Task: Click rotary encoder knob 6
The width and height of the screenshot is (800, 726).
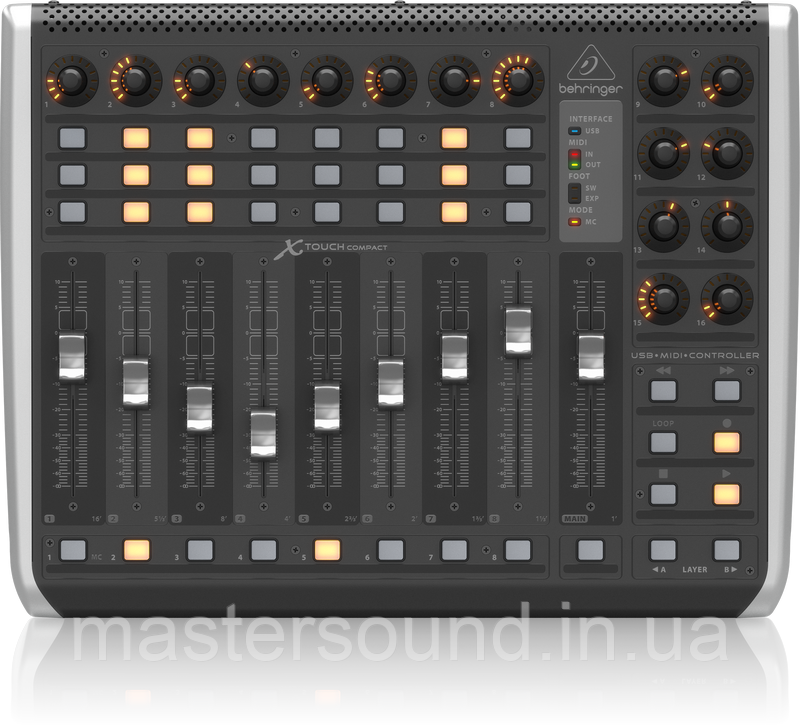Action: [x=391, y=80]
